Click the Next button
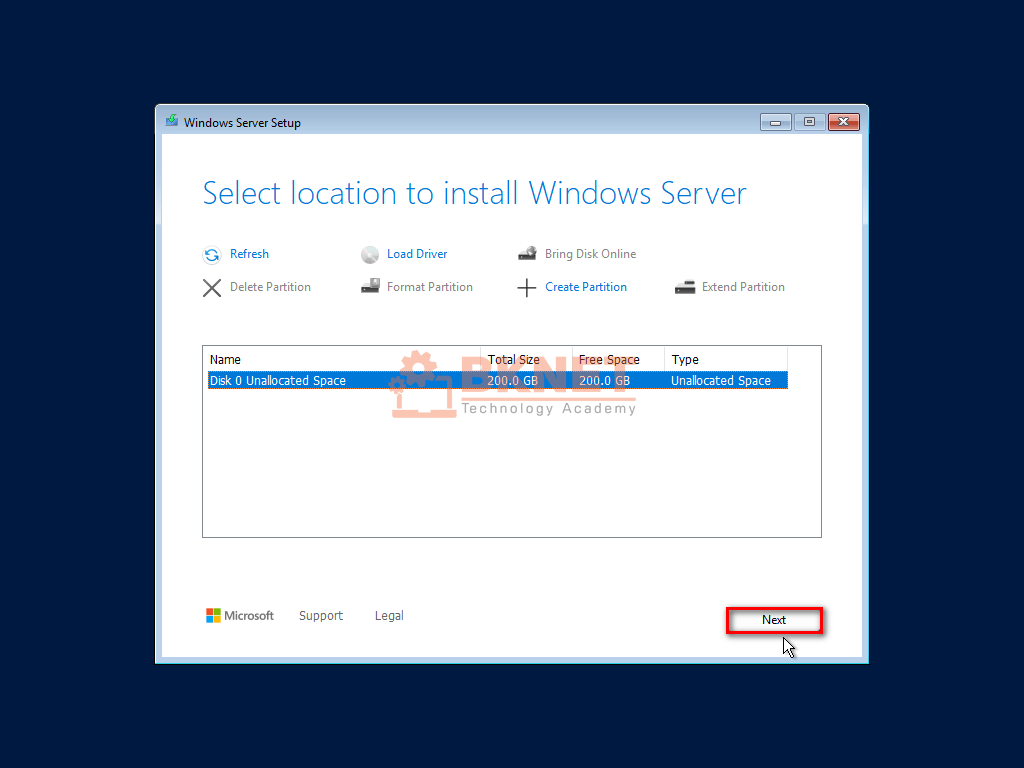Image resolution: width=1024 pixels, height=768 pixels. [774, 620]
